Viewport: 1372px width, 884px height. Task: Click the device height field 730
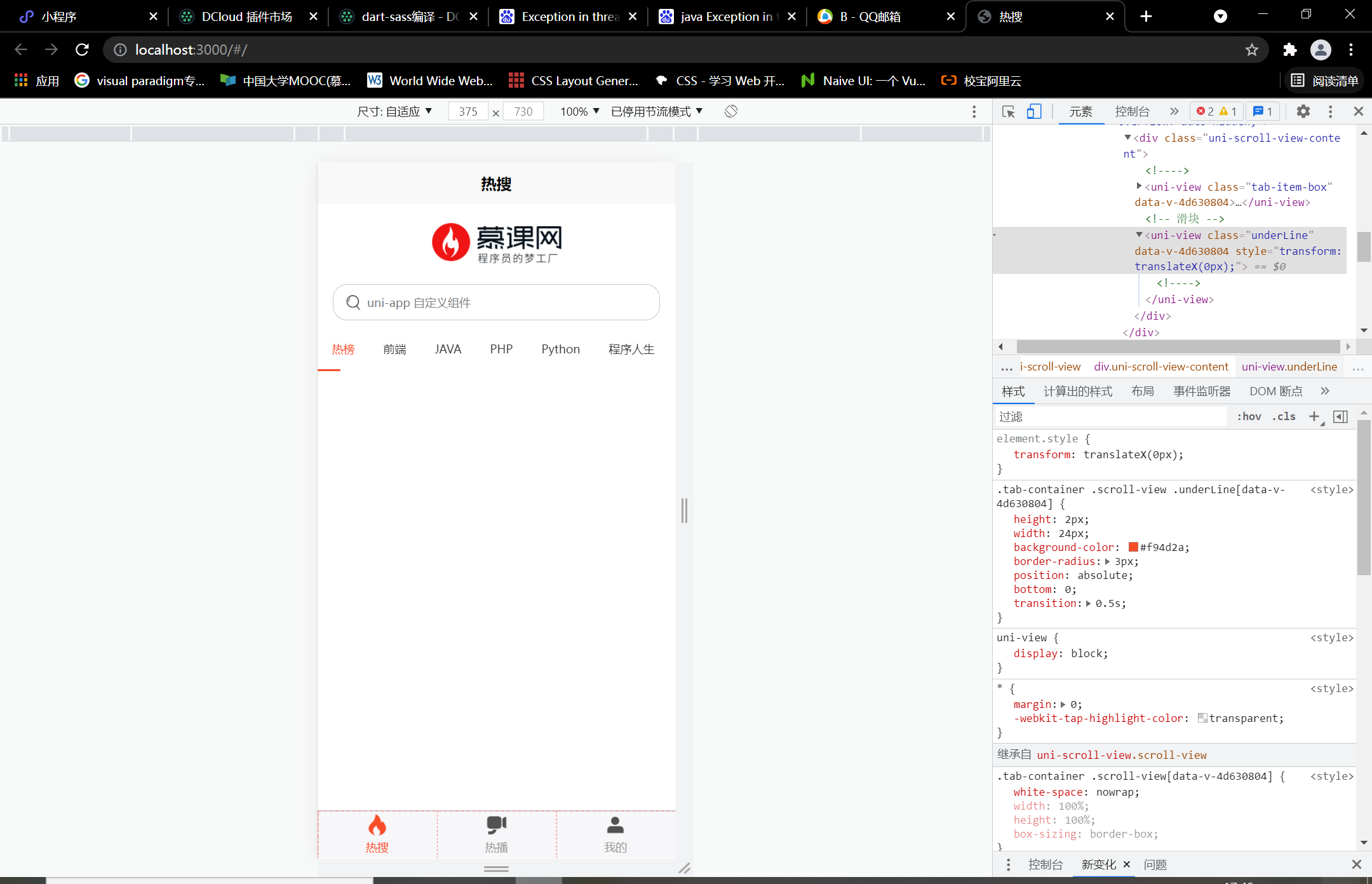(x=523, y=112)
